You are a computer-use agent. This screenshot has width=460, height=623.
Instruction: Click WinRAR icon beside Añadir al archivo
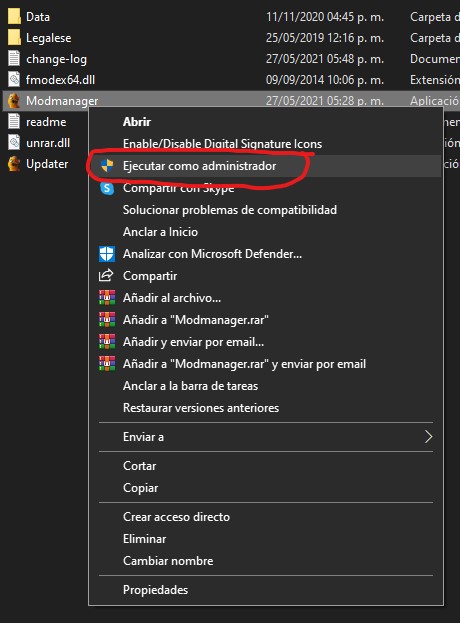coord(107,298)
